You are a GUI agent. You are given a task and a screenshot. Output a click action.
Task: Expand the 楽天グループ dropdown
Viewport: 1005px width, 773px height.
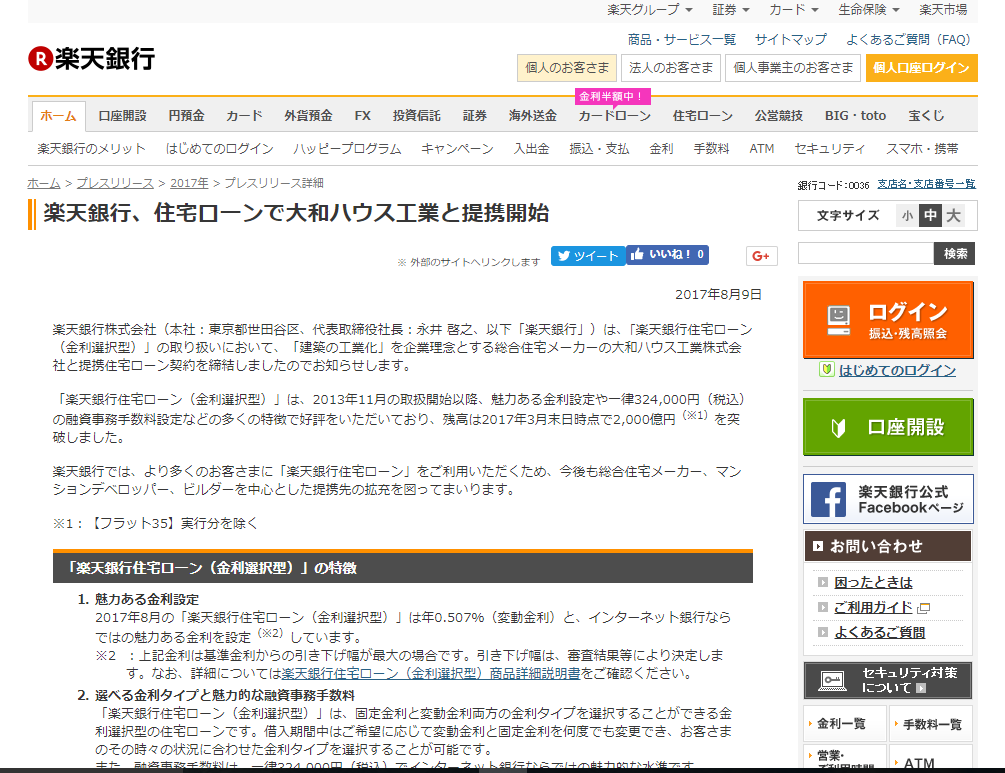coord(649,10)
